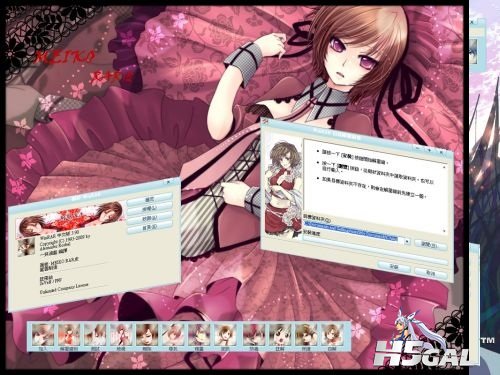
Task: Click the OK (確定) button in About dialog
Action: coord(150,199)
